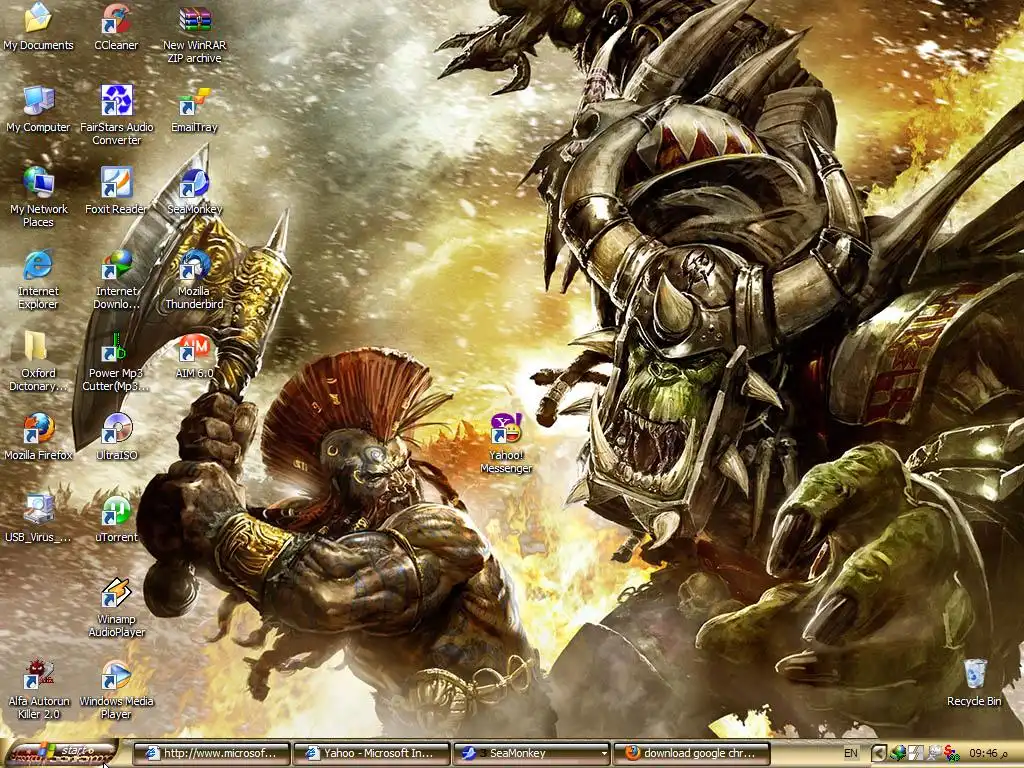Launch Foxit Reader from the desktop
Image resolution: width=1024 pixels, height=768 pixels.
(x=116, y=191)
